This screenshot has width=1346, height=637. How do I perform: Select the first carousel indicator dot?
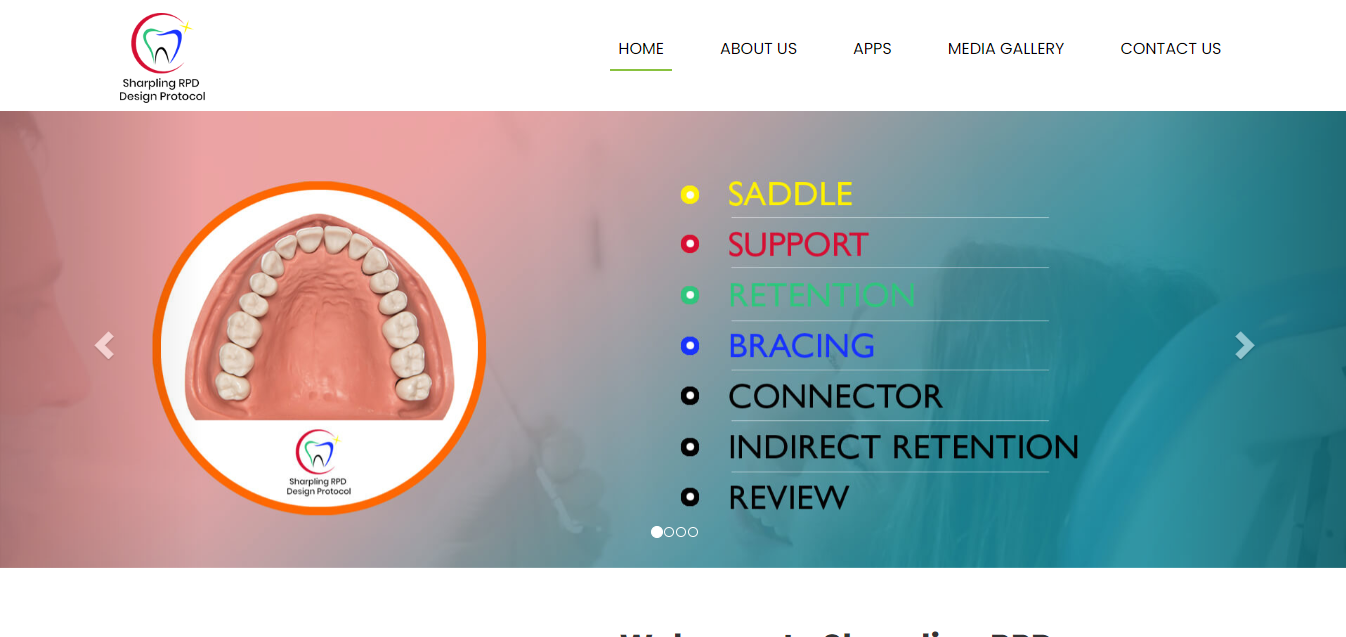coord(657,532)
